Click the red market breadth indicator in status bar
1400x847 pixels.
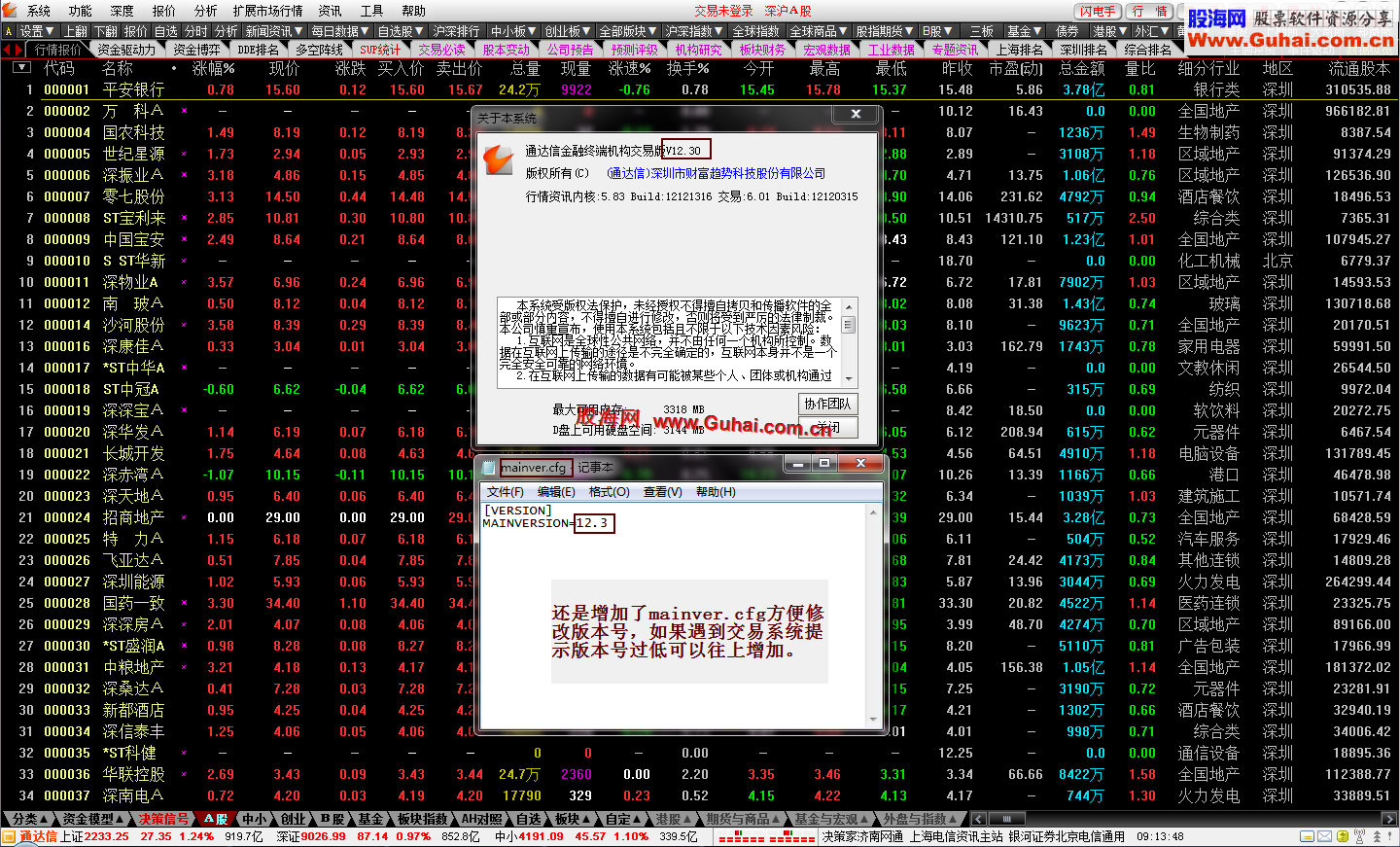766,836
